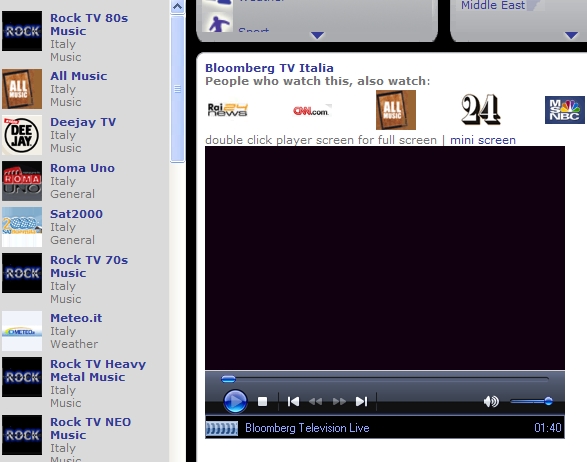The width and height of the screenshot is (587, 462).
Task: Click the Deejay TV logo icon
Action: (22, 135)
